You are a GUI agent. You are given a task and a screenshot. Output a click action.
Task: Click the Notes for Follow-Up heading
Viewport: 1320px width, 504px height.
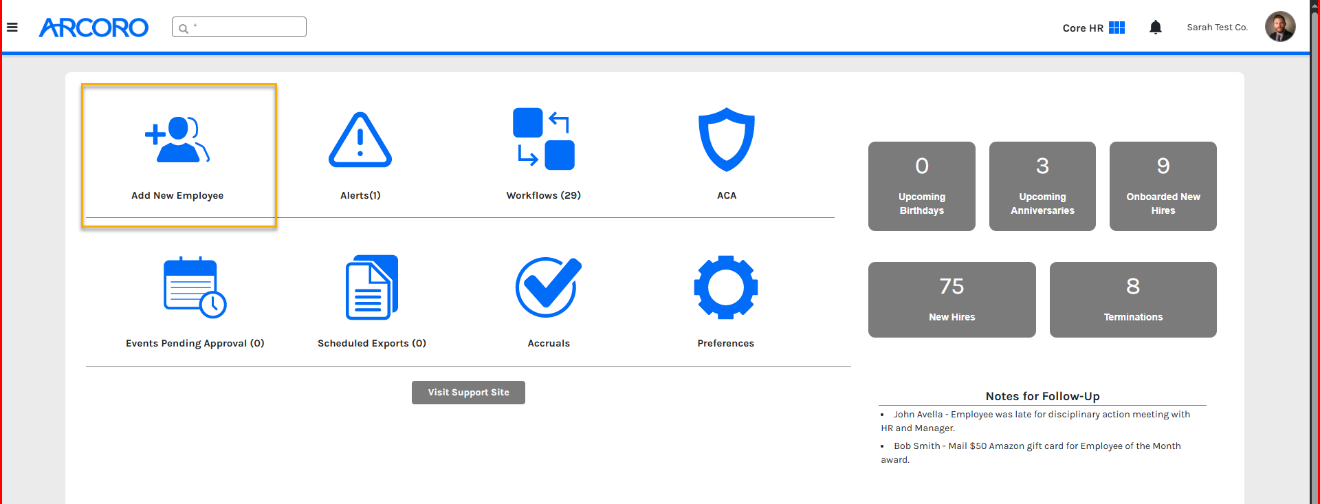pos(1043,396)
